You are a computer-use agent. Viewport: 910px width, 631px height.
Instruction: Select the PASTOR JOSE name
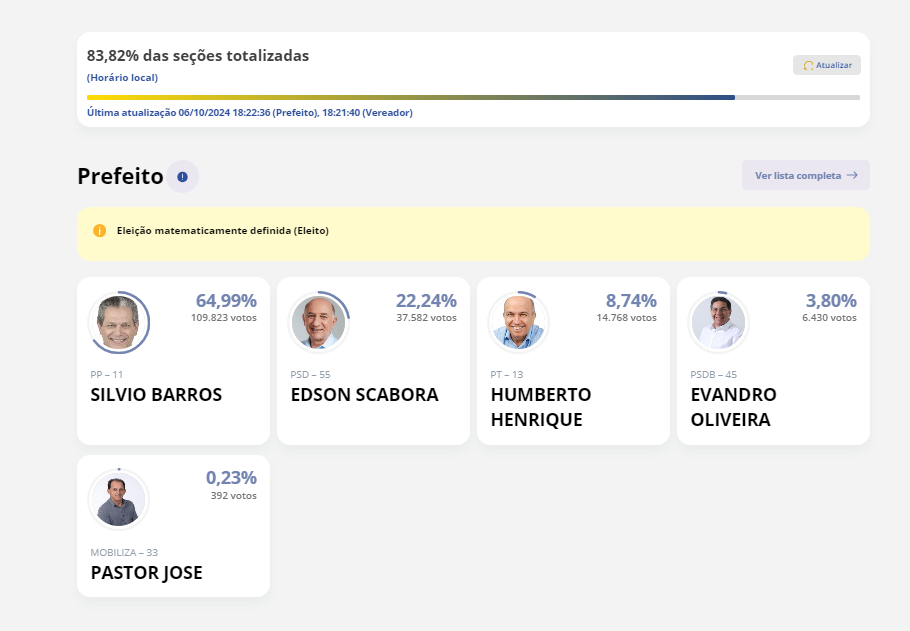click(146, 573)
